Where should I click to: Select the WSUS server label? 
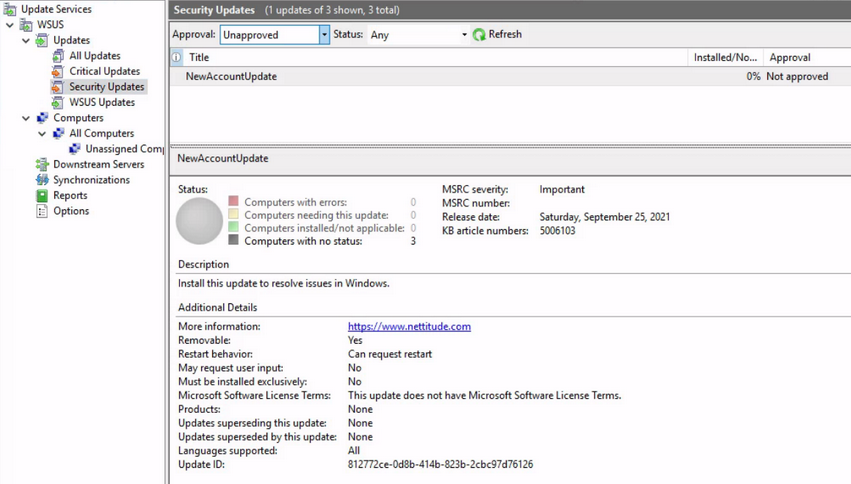(x=50, y=24)
